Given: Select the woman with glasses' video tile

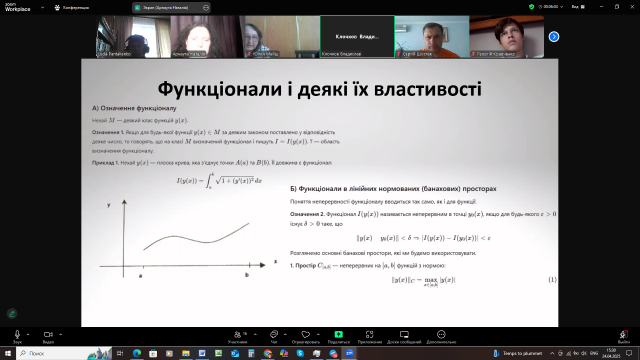Looking at the screenshot, I should tap(282, 37).
